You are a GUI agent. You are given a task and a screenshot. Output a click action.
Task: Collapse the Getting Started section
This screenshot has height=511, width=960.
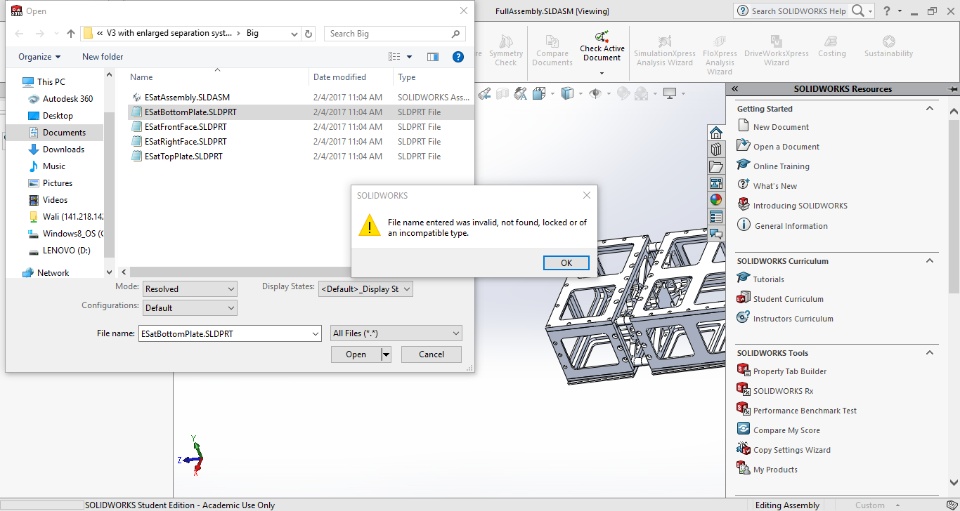click(x=929, y=108)
